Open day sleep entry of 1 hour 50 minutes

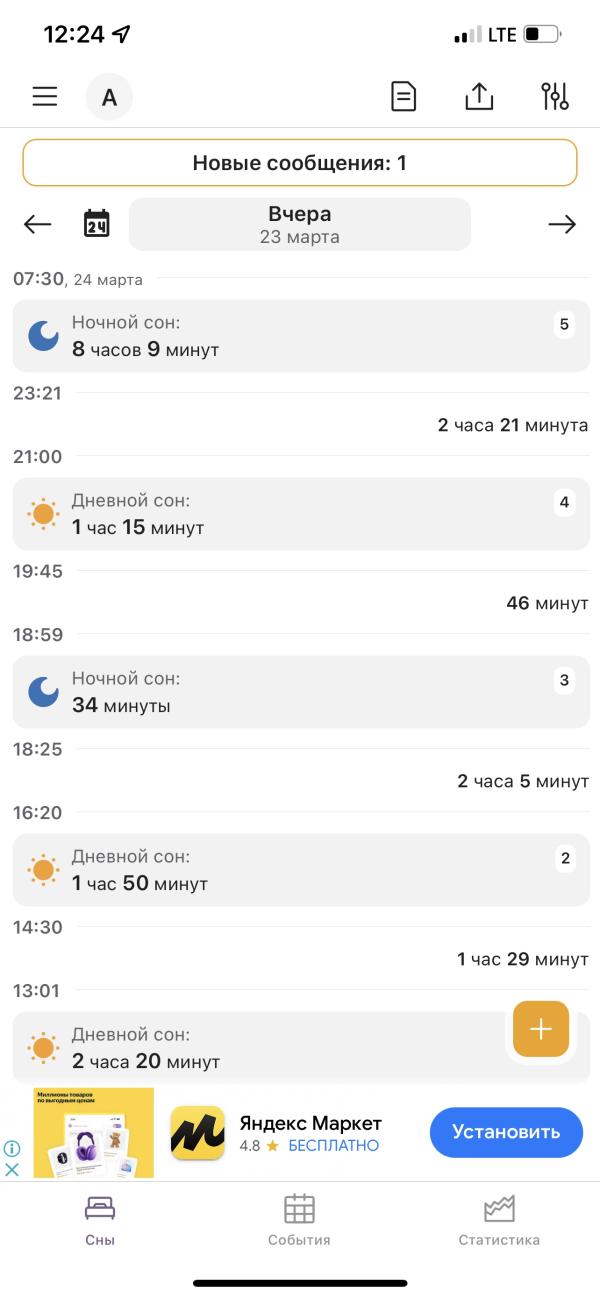point(300,870)
